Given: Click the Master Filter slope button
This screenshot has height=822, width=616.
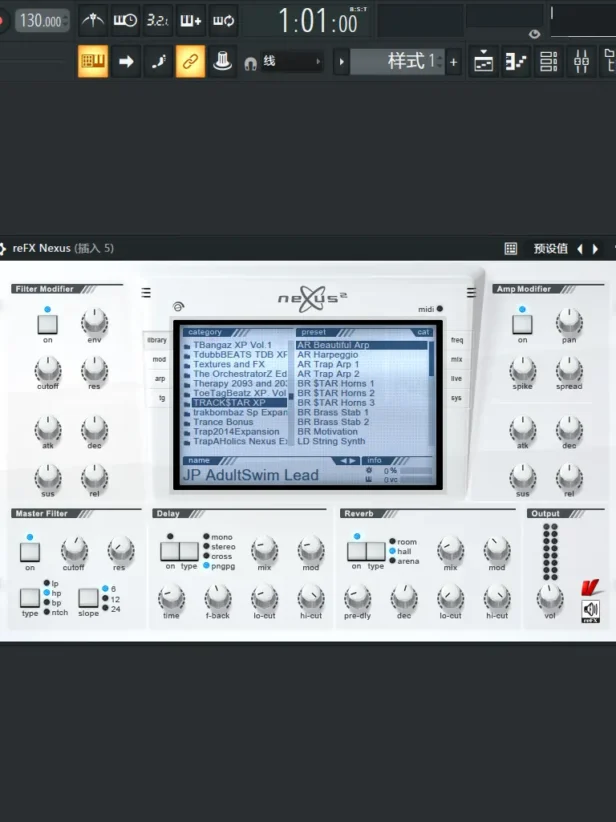Looking at the screenshot, I should point(88,598).
